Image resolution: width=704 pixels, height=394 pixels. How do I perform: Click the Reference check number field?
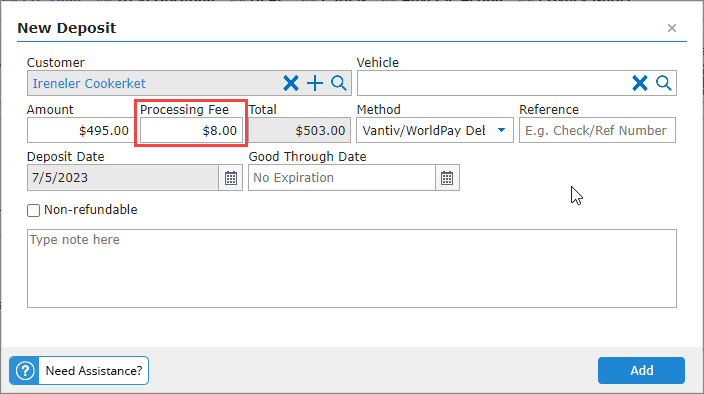click(597, 131)
